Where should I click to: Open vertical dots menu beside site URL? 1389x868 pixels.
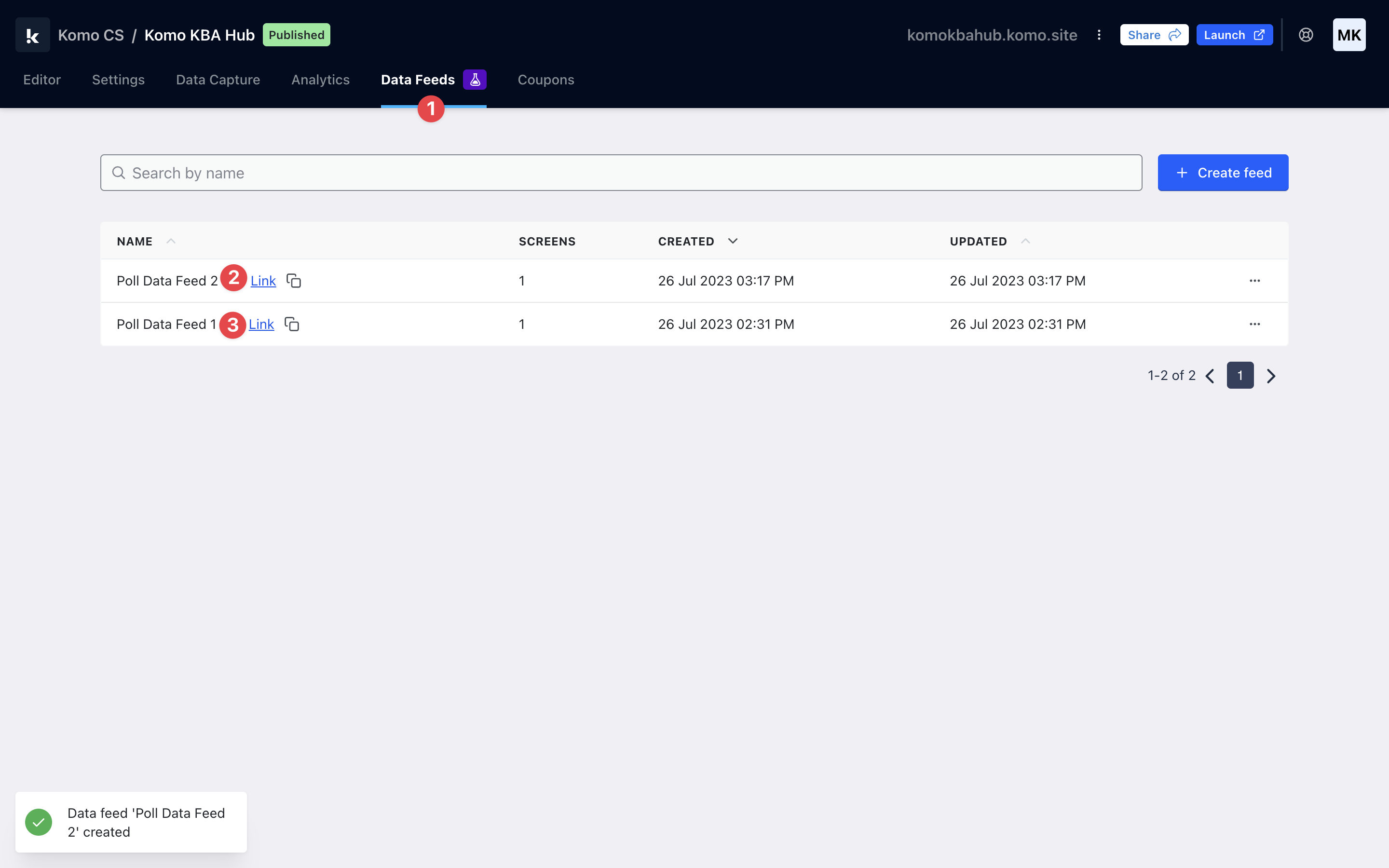pos(1099,35)
